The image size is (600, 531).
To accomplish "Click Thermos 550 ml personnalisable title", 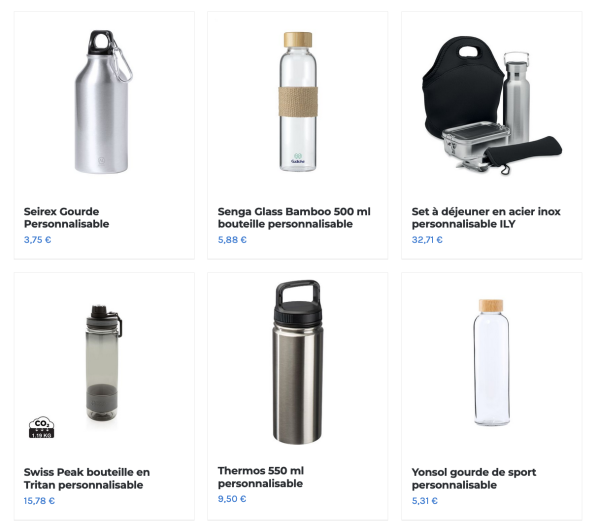I will (261, 477).
